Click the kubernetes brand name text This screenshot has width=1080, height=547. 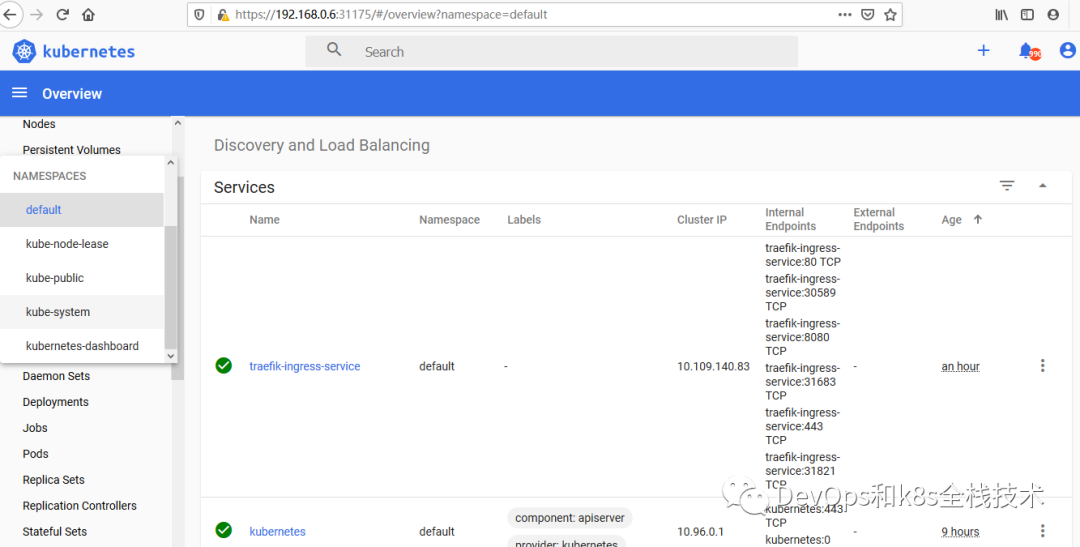[89, 52]
